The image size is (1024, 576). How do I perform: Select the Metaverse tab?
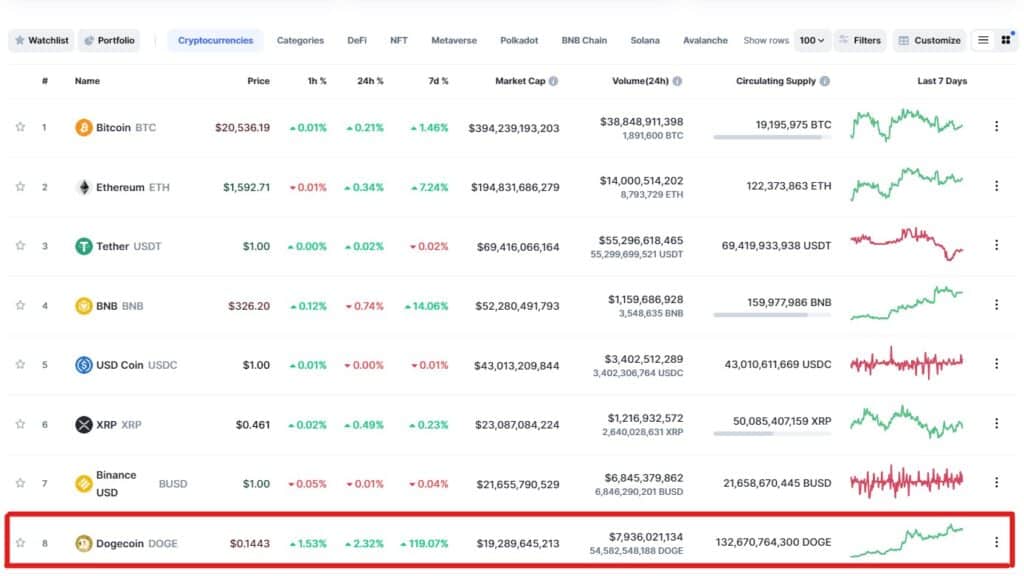[x=454, y=40]
